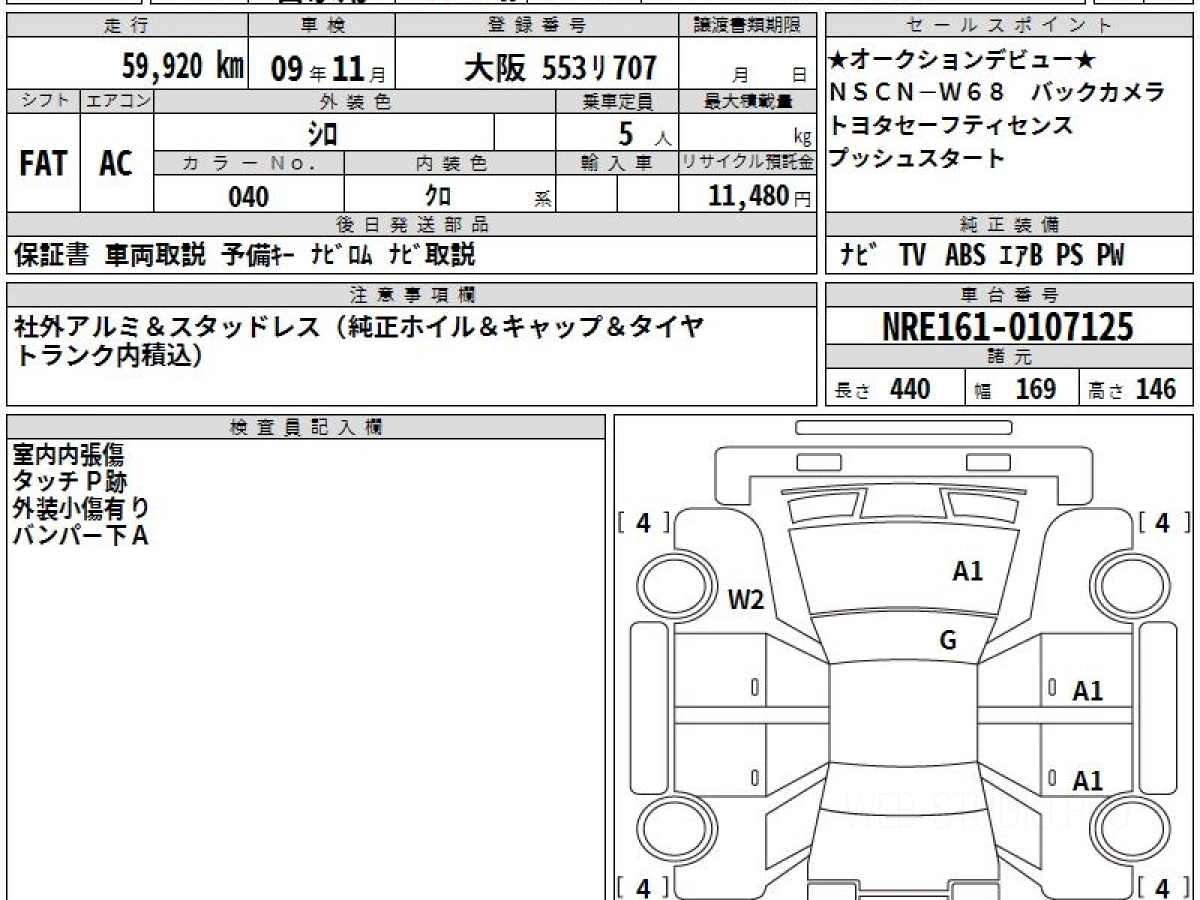Click the シフト label
Screen dimensions: 1200x900
click(43, 101)
